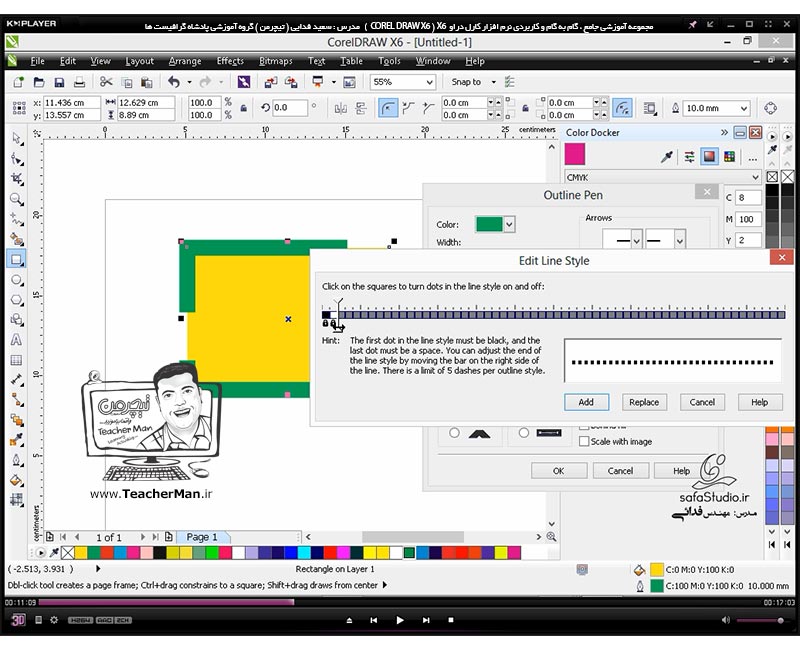The image size is (800, 650).
Task: Click the New document icon
Action: coord(19,82)
